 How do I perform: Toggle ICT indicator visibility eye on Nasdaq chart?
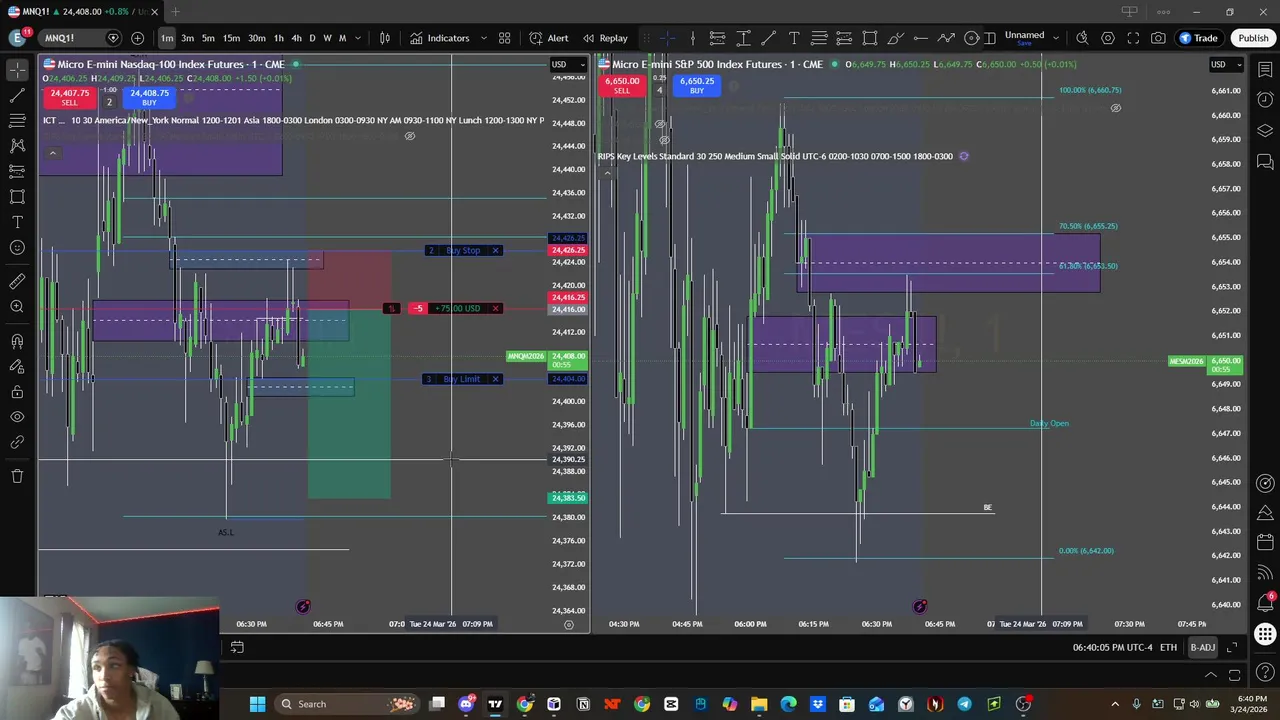[x=409, y=136]
